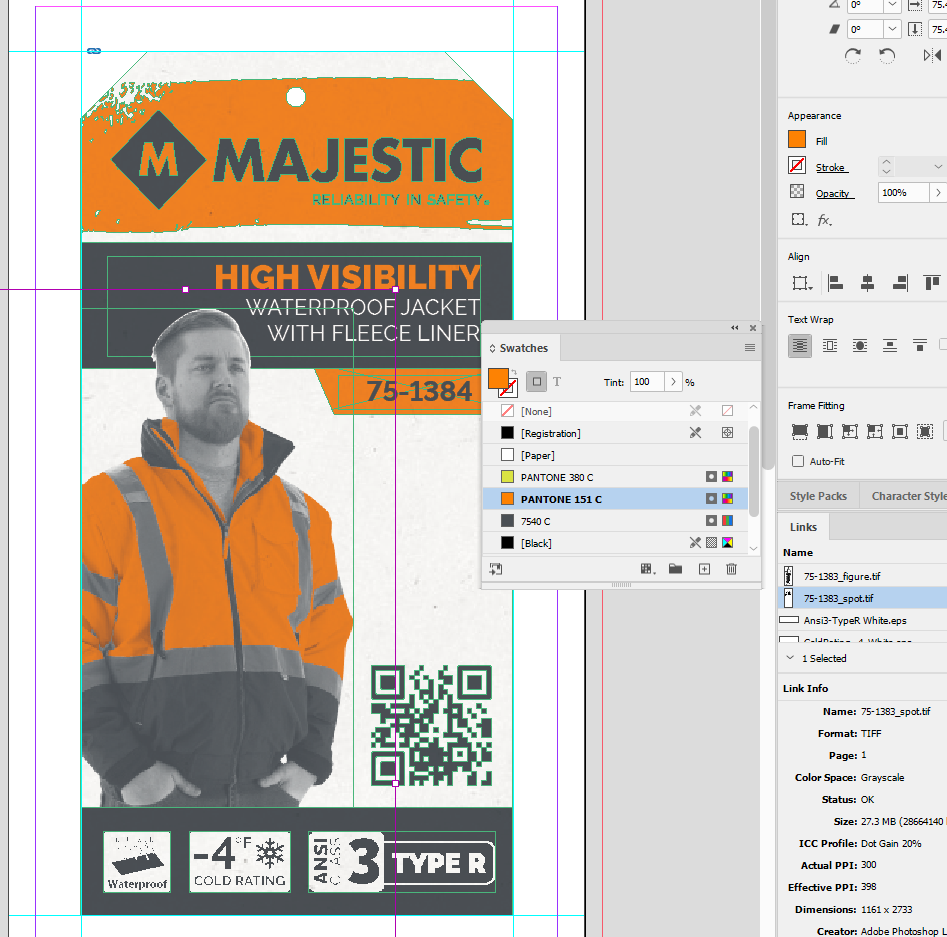Fit content to frame
Viewport: 947px width, 937px height.
point(850,431)
